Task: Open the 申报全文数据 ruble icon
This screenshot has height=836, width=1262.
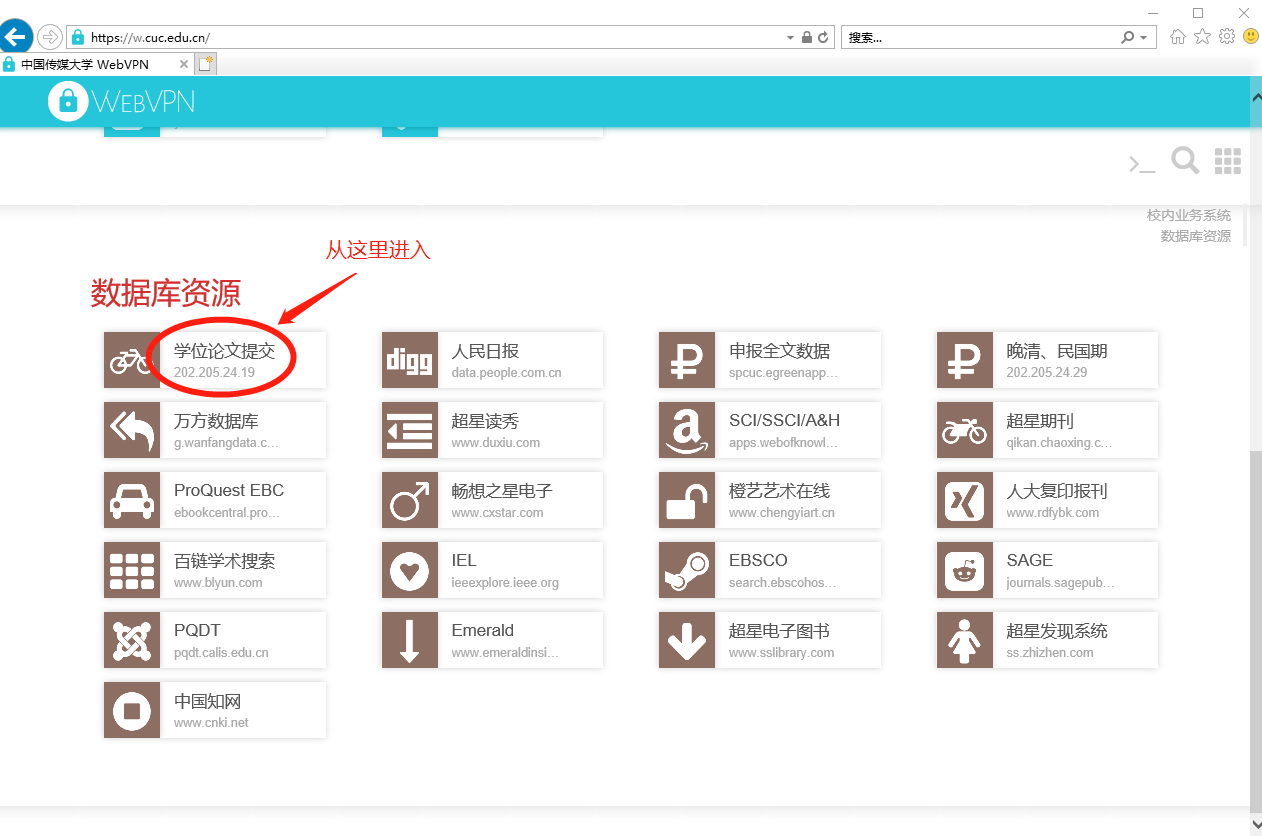Action: 687,360
